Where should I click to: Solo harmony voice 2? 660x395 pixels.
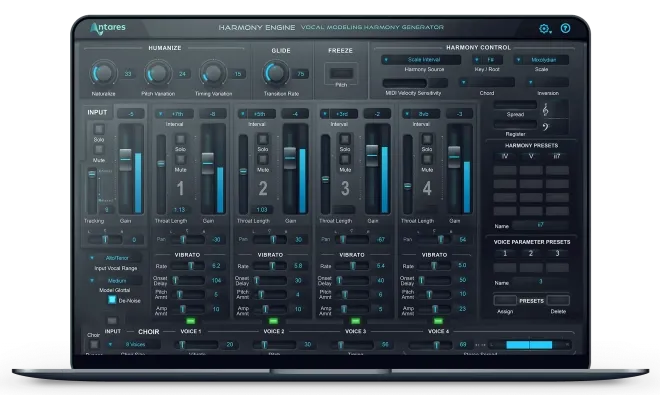263,139
